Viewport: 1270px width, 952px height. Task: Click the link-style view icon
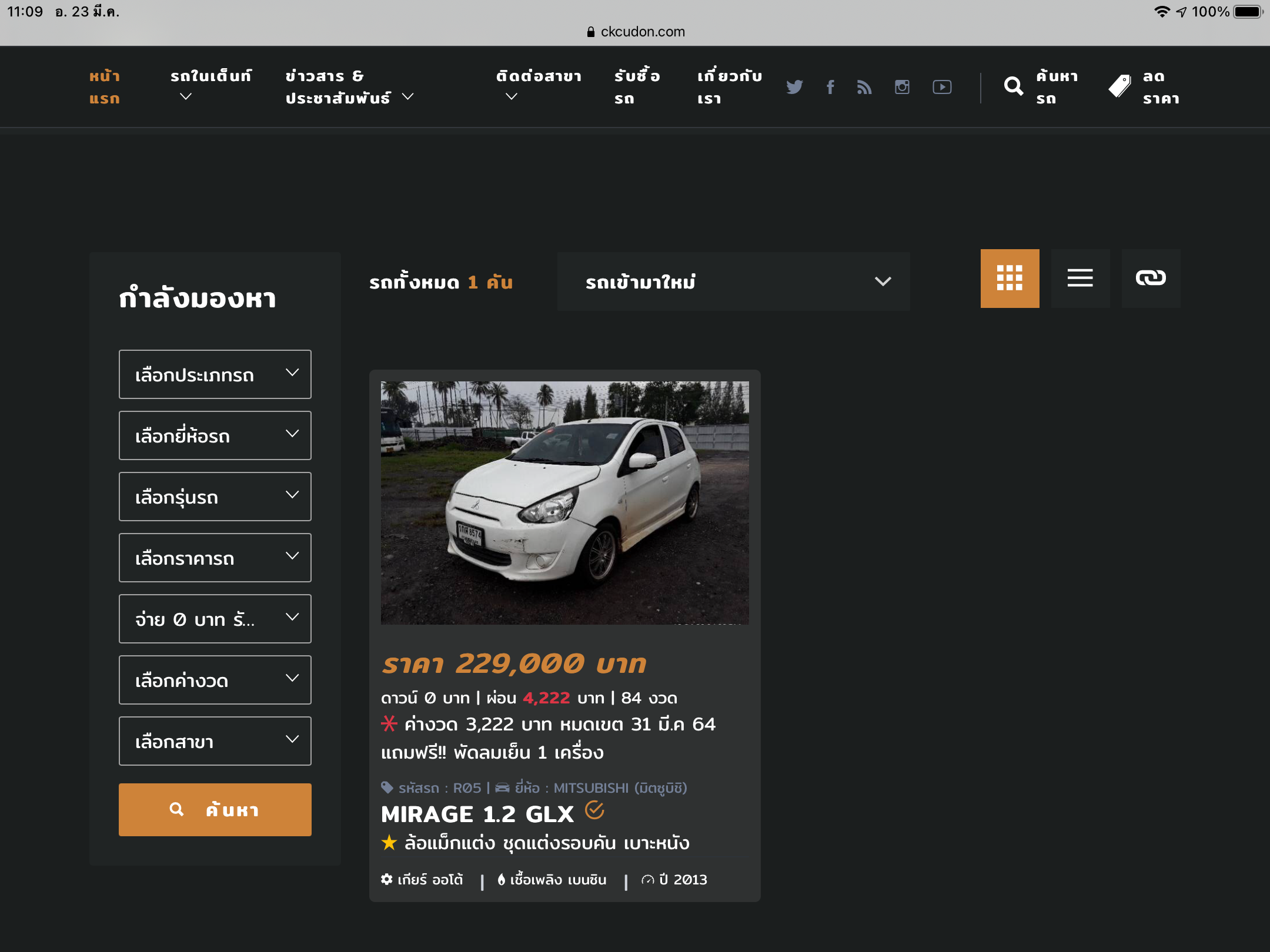tap(1151, 278)
